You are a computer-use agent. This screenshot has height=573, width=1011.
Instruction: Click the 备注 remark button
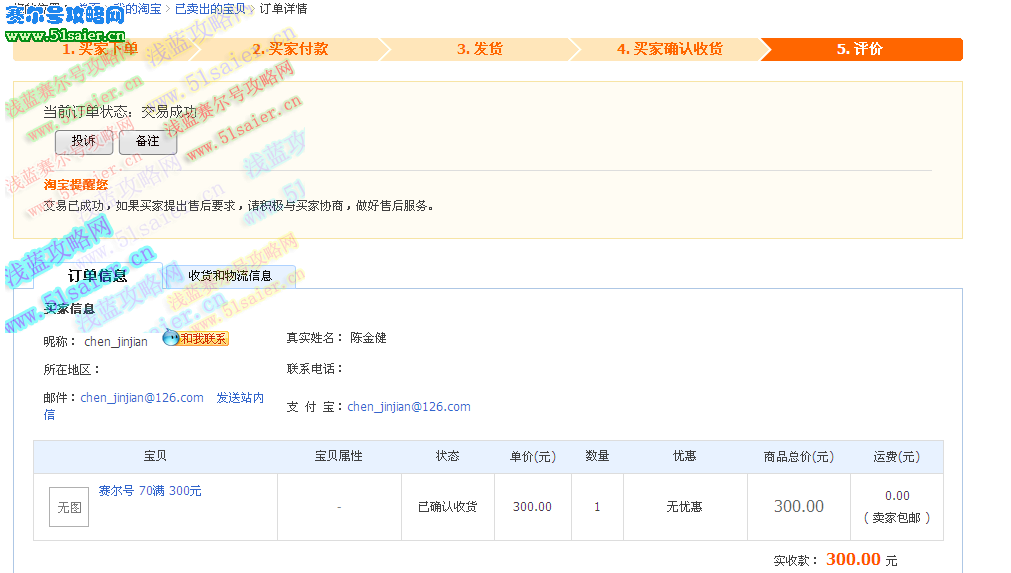[148, 142]
